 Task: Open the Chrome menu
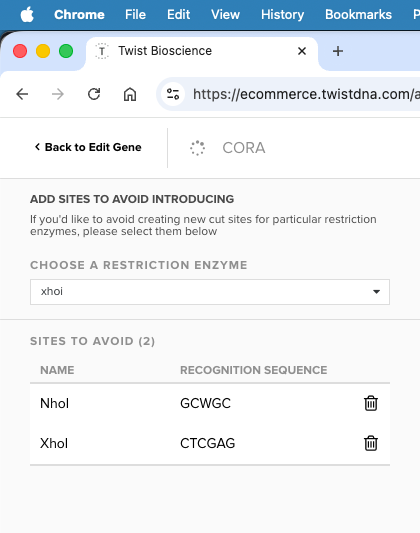[79, 15]
